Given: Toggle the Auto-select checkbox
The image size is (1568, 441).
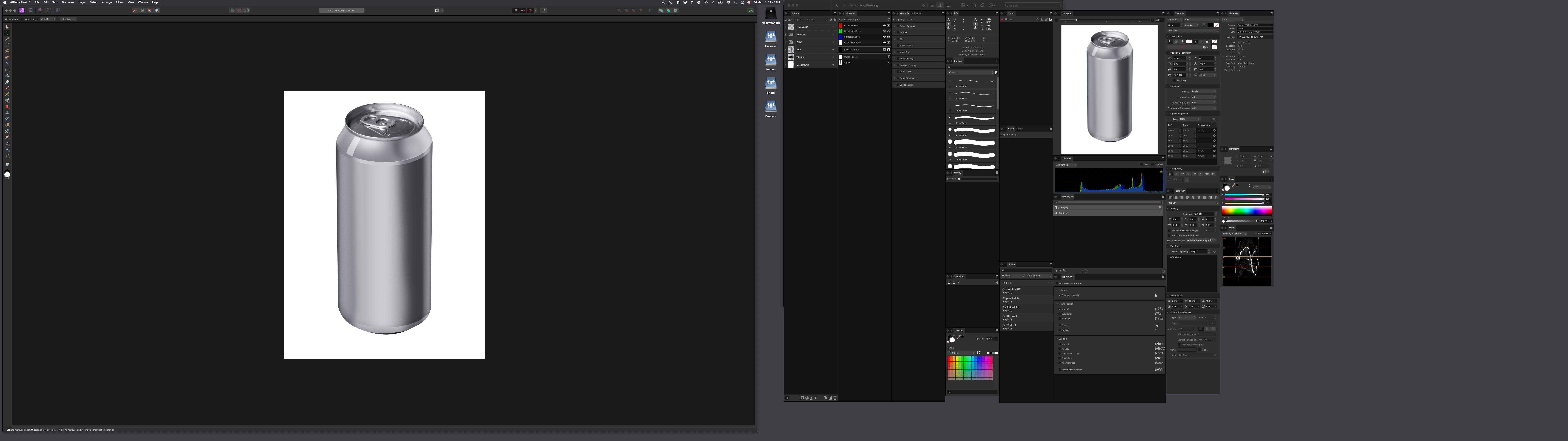Looking at the screenshot, I should click(x=22, y=19).
